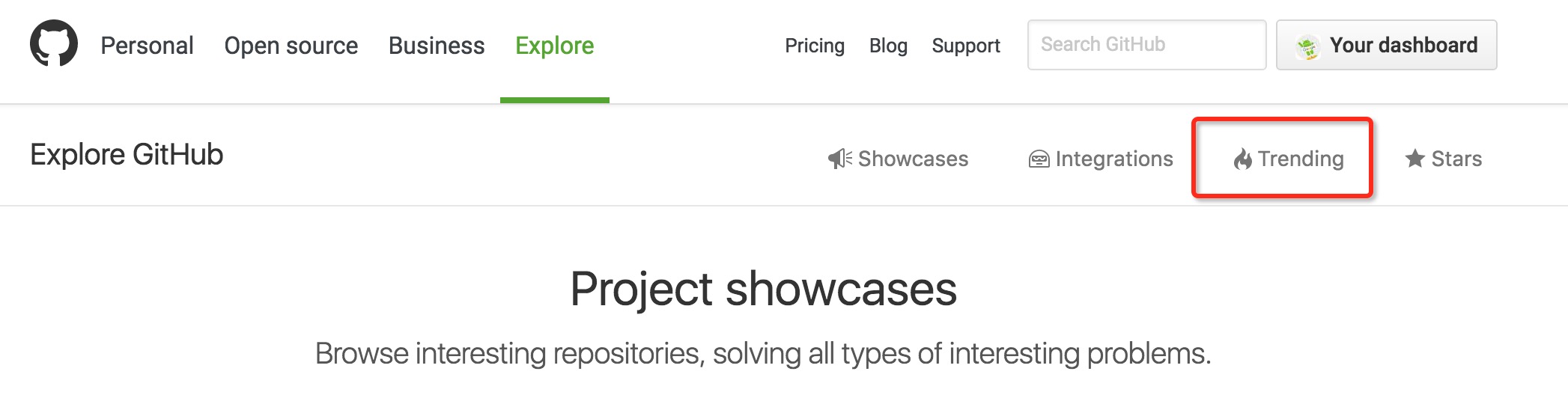Open the Personal navigation item
The image size is (1568, 404).
148,46
